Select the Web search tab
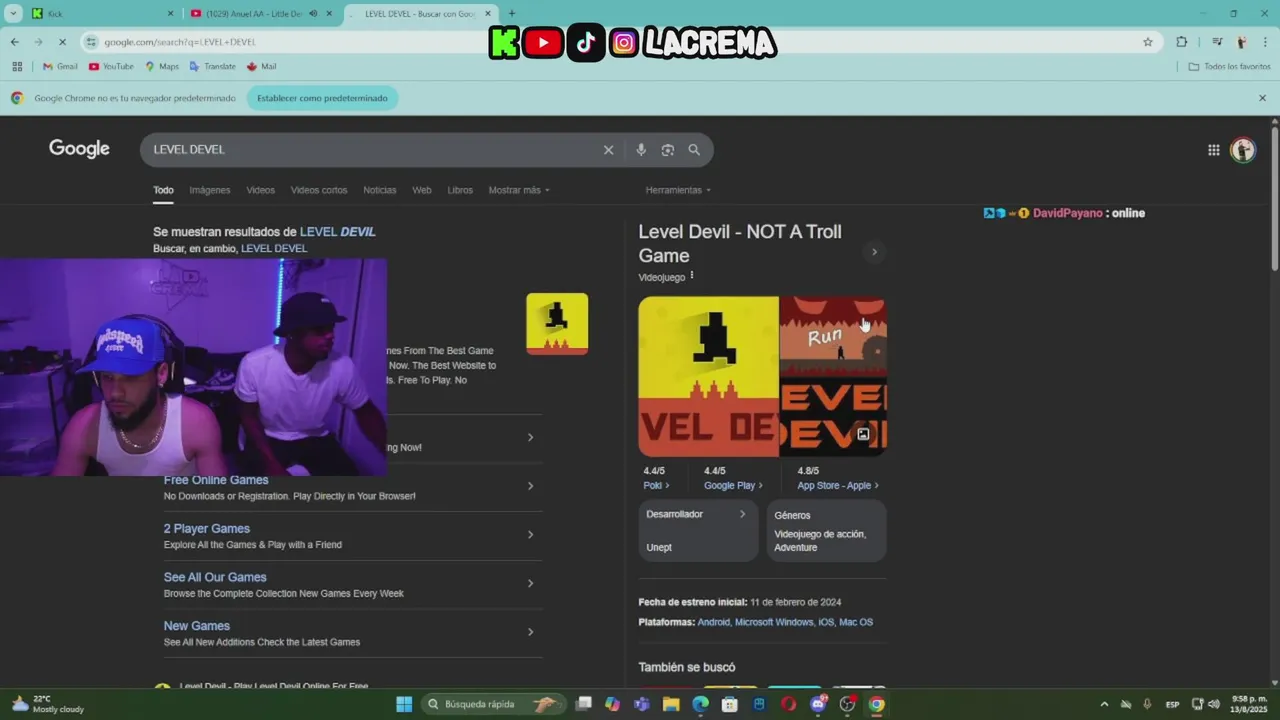Viewport: 1280px width, 720px height. [422, 190]
